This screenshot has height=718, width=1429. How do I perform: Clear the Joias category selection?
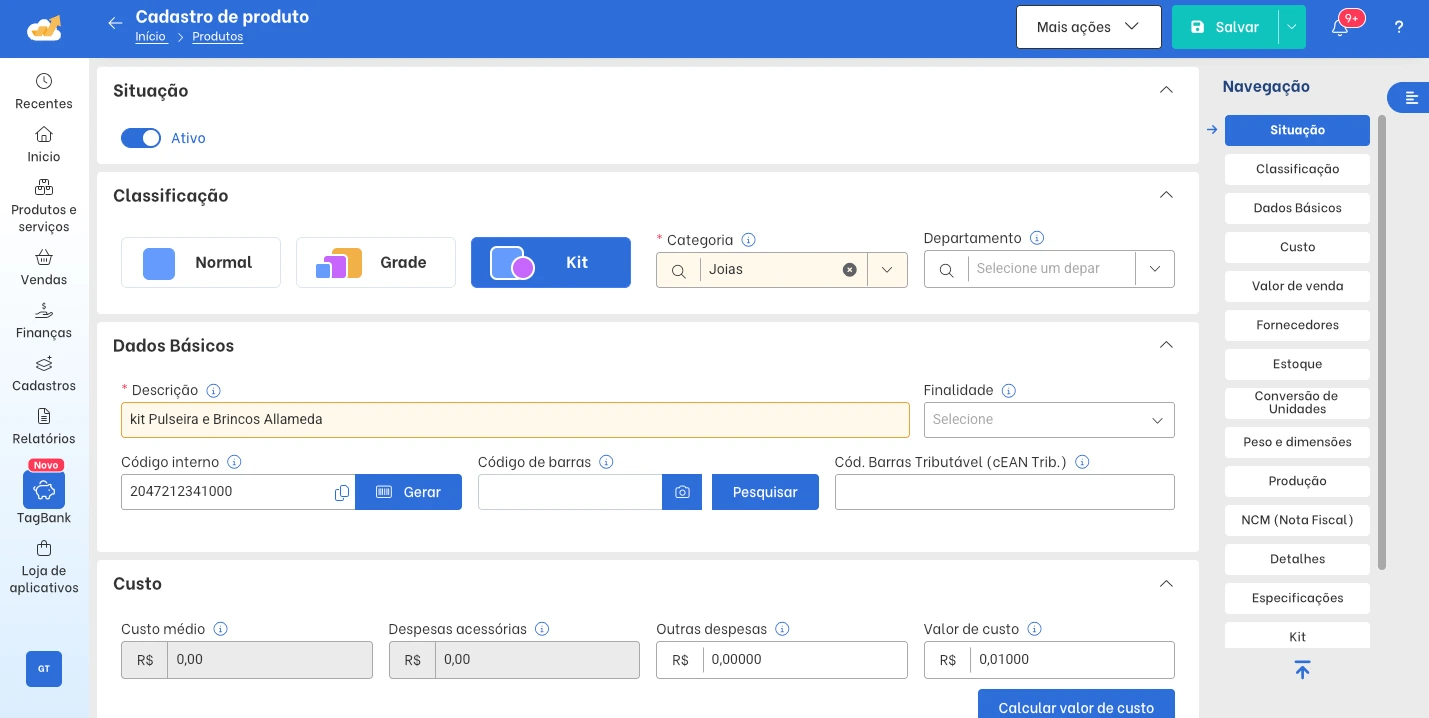point(850,270)
